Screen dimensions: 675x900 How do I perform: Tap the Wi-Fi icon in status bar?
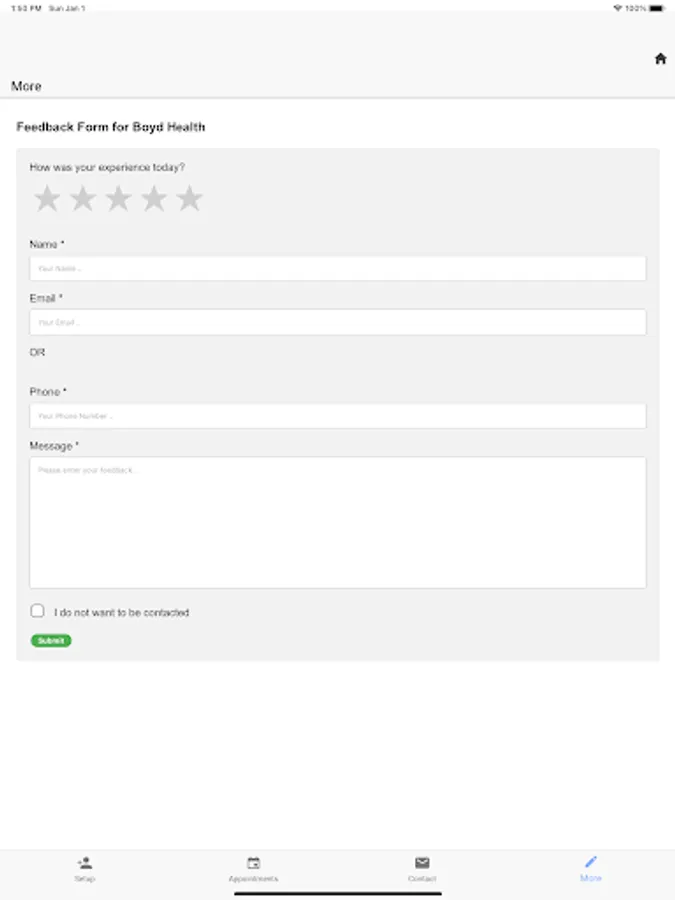point(618,8)
